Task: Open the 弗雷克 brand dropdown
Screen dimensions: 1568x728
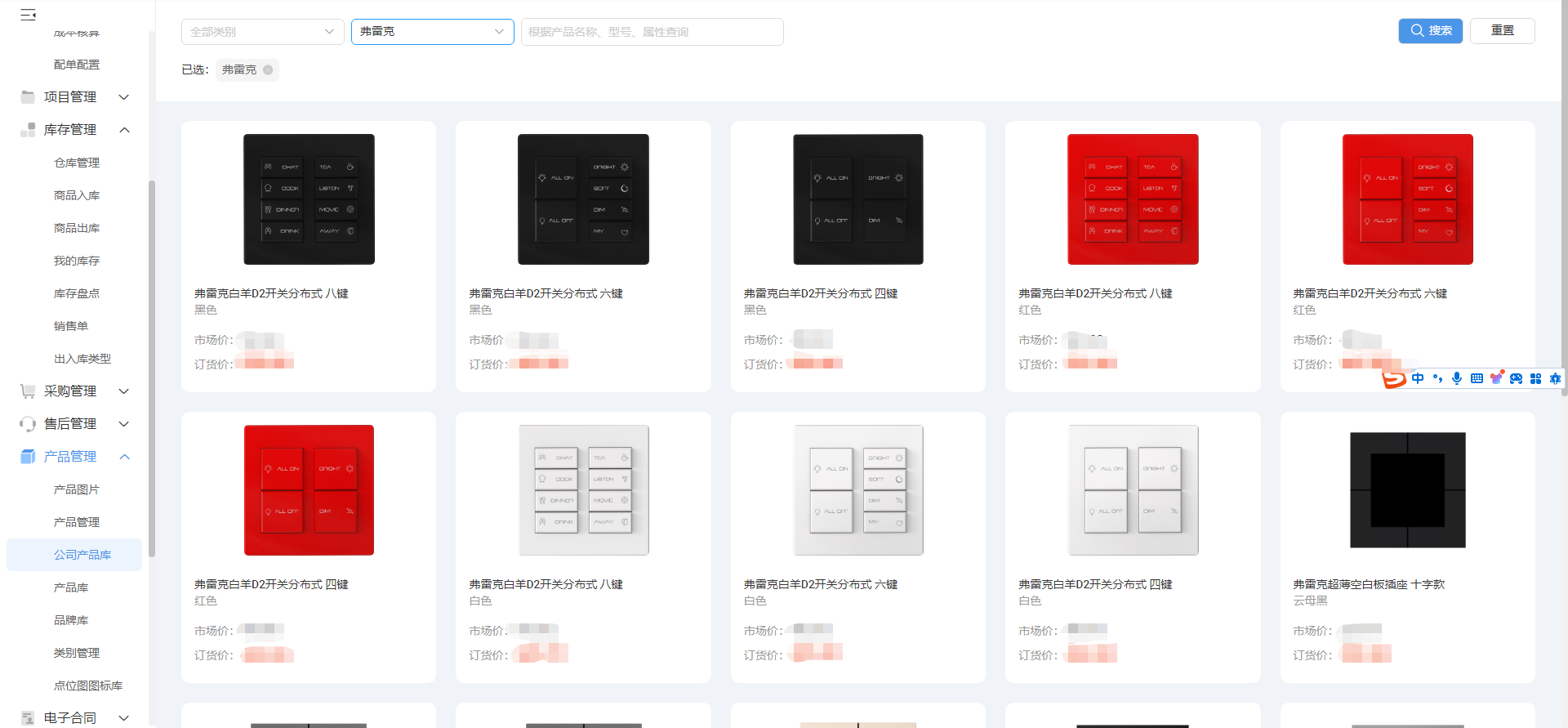Action: [433, 32]
